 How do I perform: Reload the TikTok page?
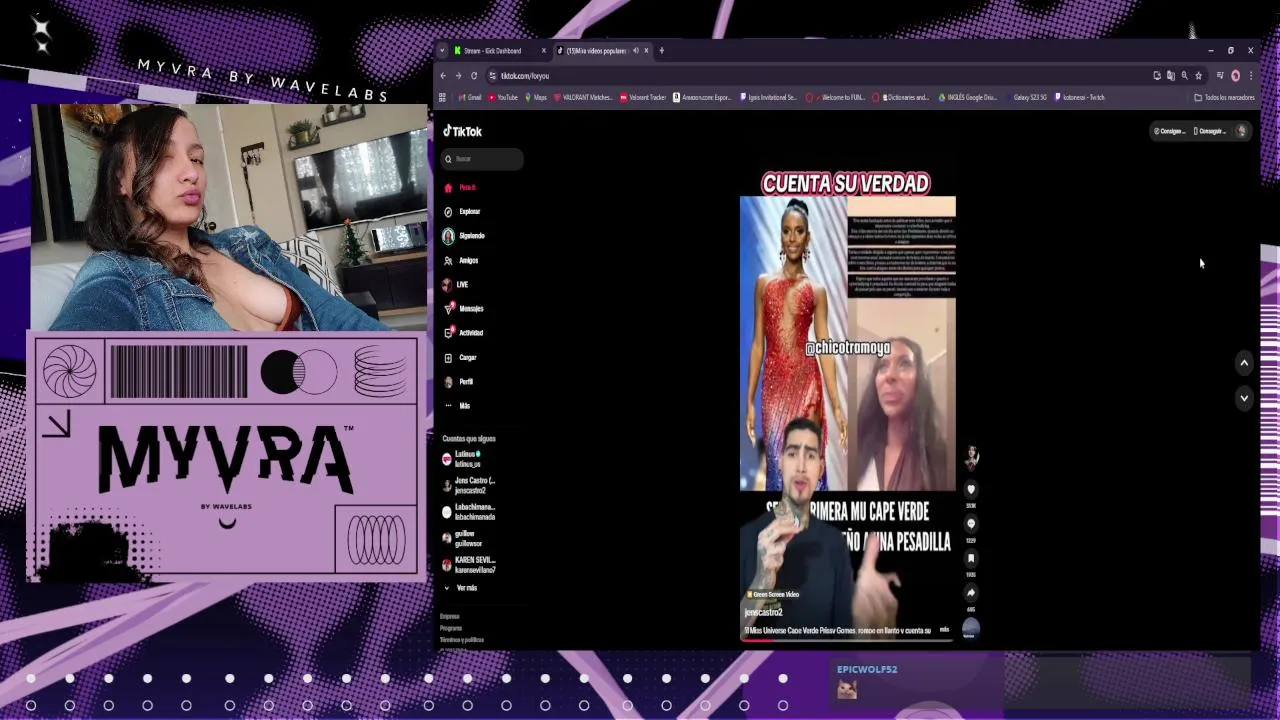pos(474,76)
